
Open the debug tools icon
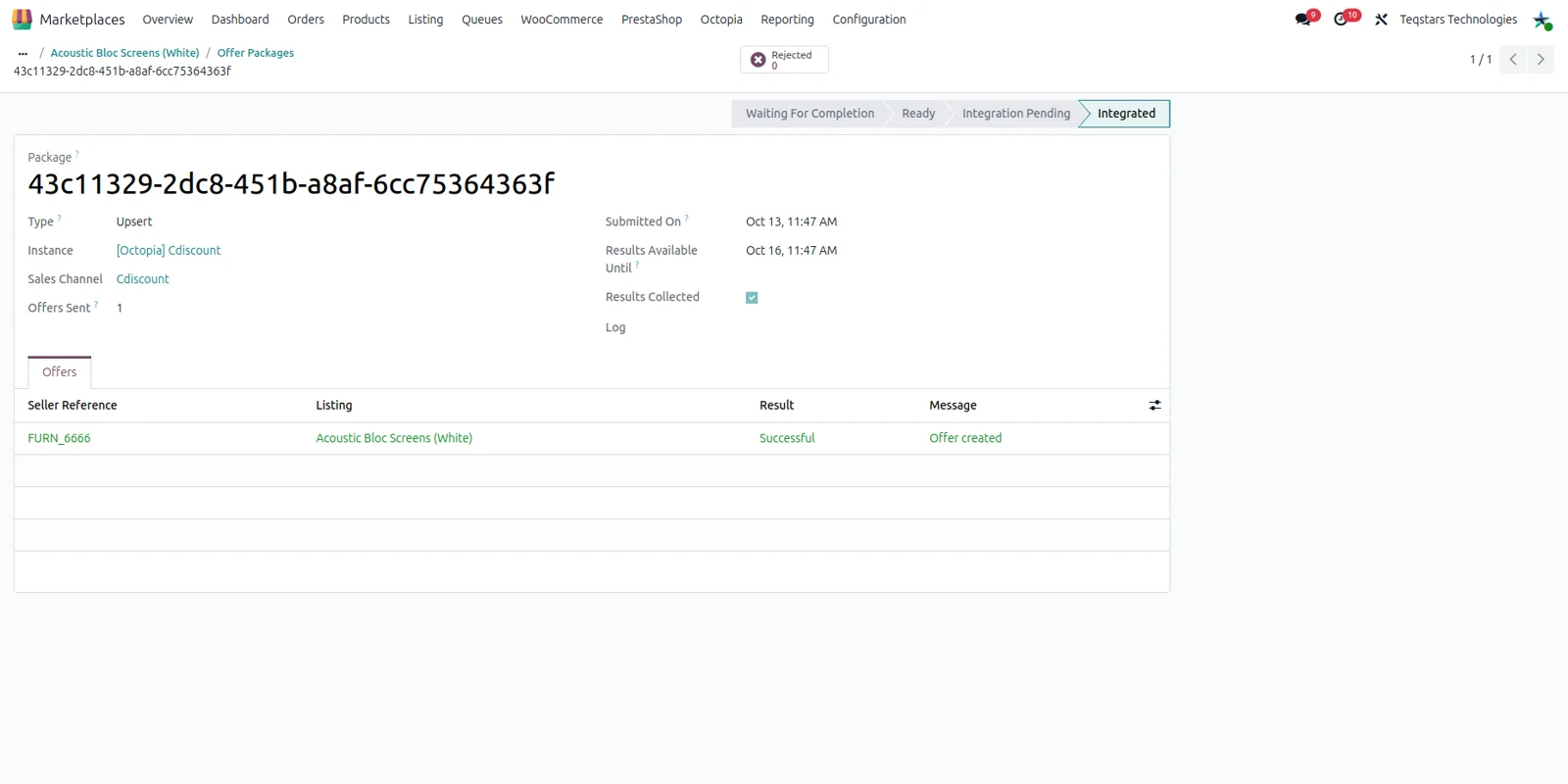[x=1381, y=20]
